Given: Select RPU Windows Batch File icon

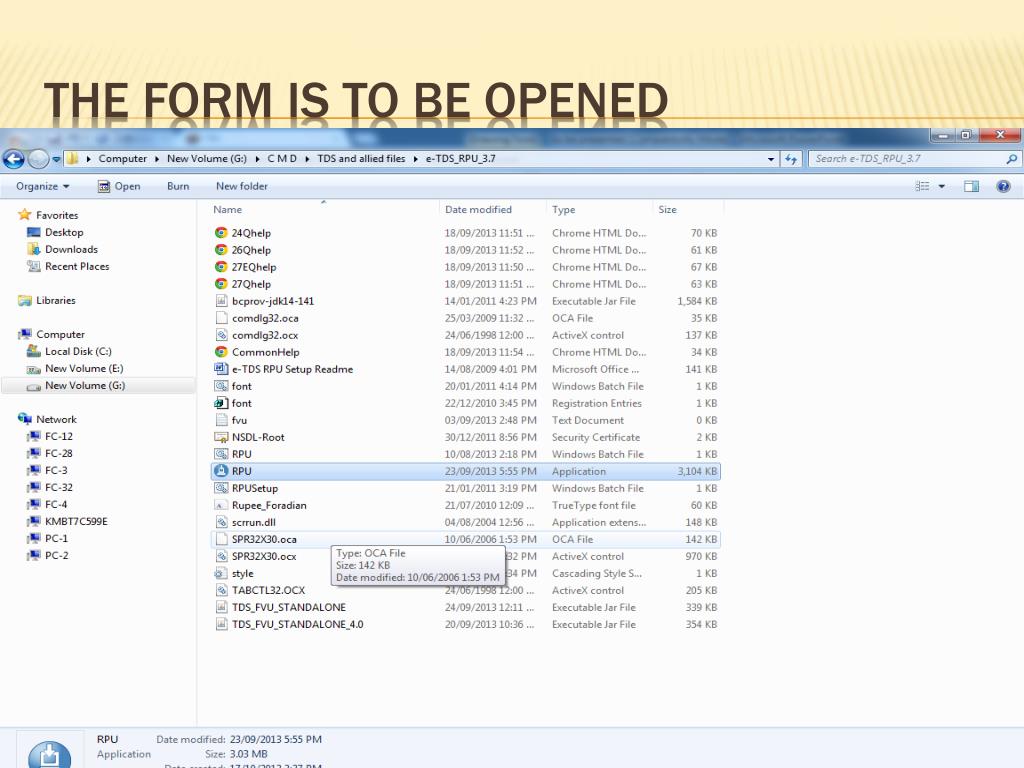Looking at the screenshot, I should 221,454.
